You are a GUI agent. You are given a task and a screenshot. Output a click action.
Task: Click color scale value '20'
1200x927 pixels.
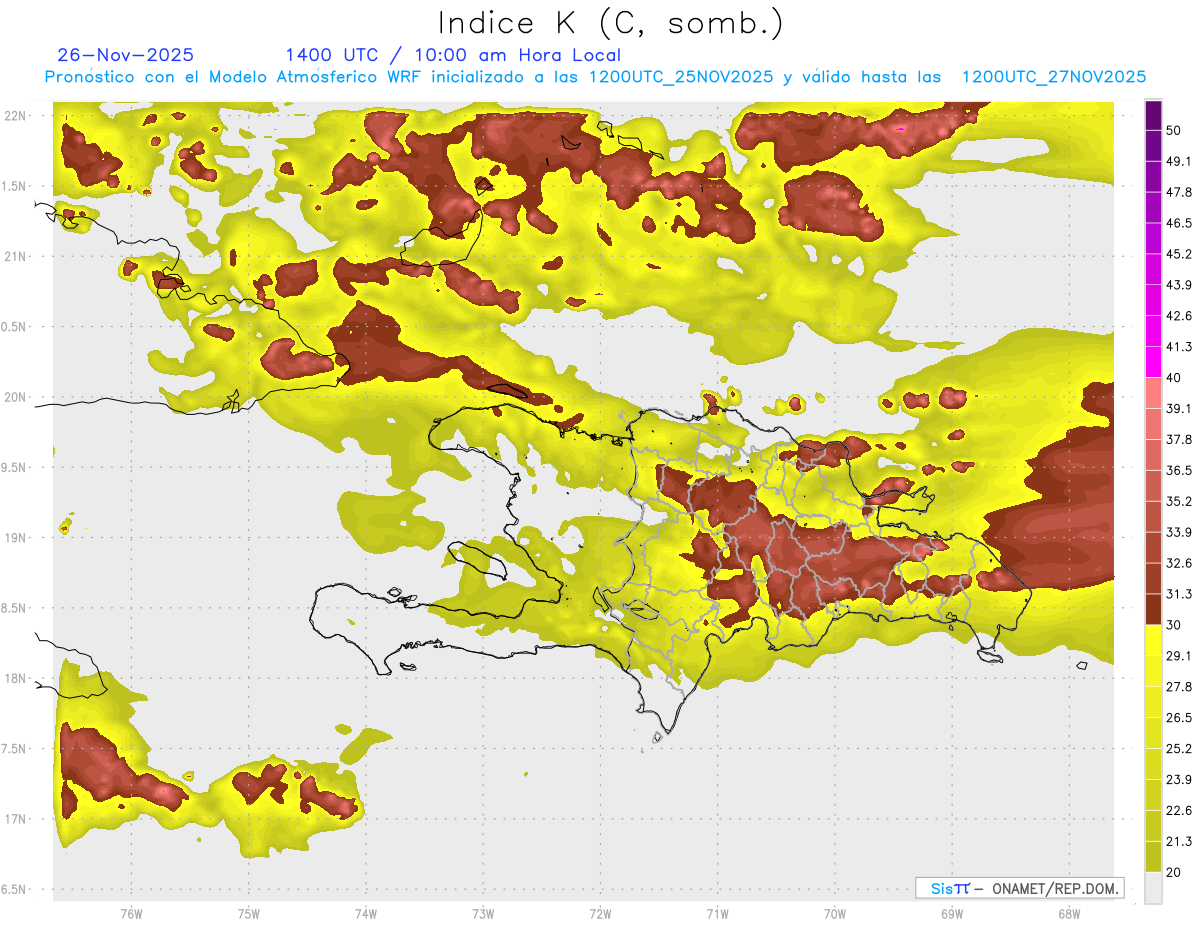(1175, 872)
